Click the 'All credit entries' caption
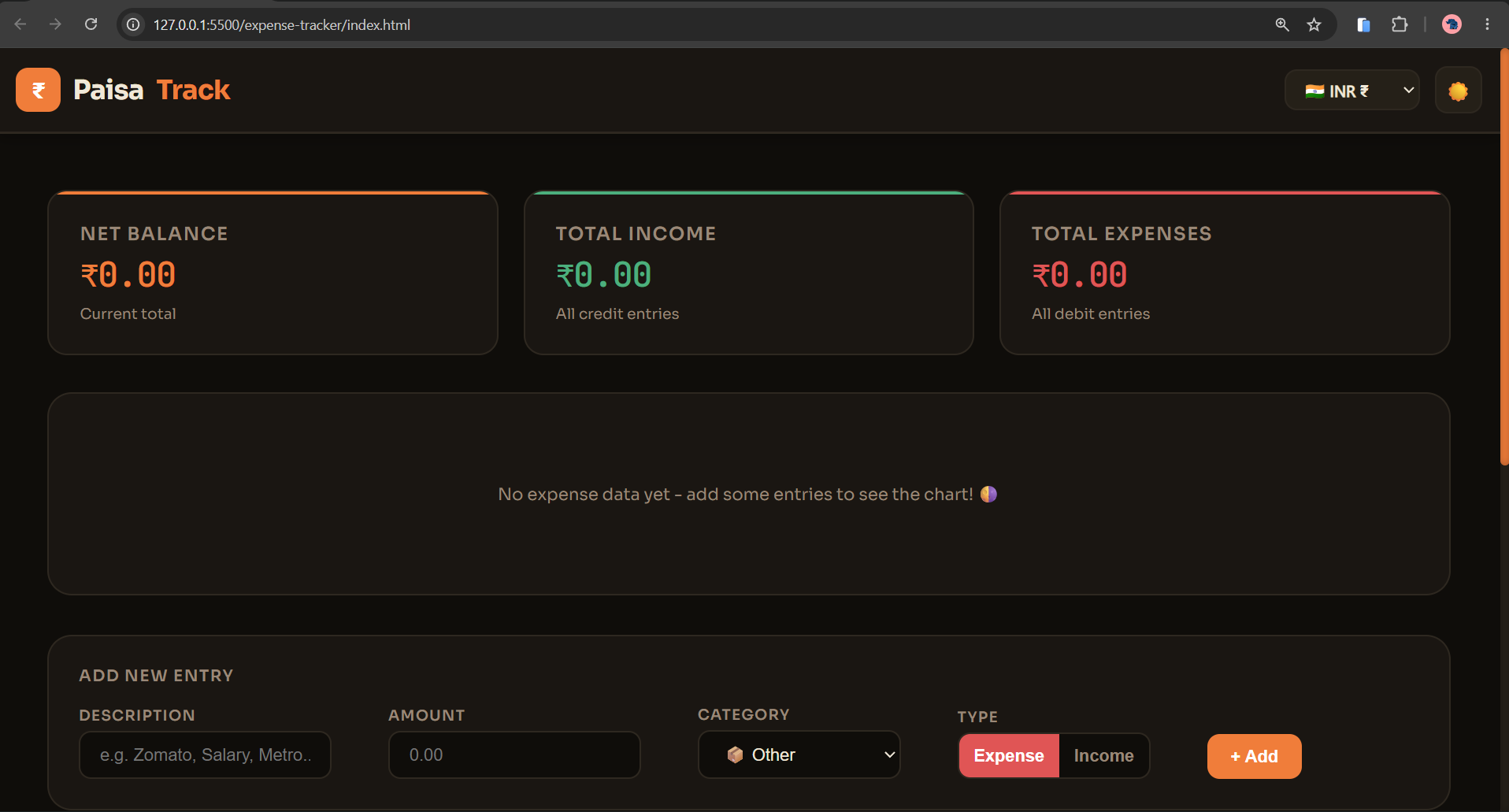The image size is (1509, 812). [x=617, y=313]
